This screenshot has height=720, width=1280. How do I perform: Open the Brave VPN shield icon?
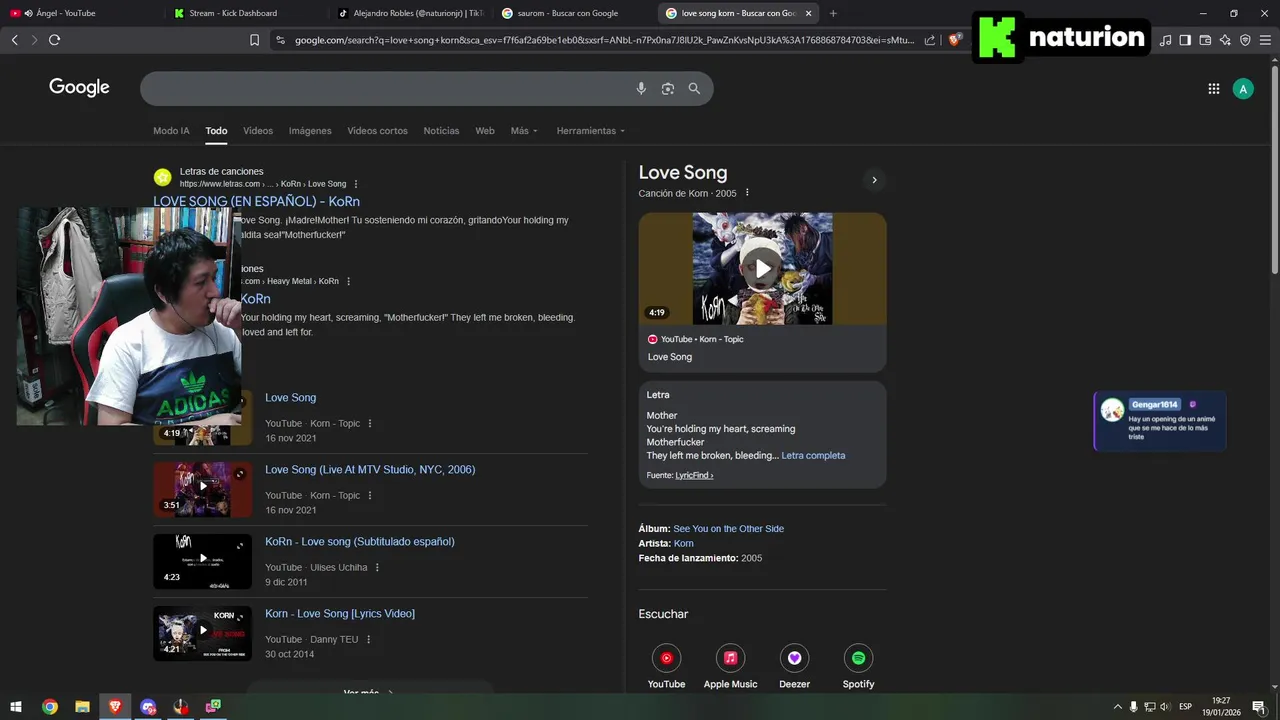[x=1245, y=40]
